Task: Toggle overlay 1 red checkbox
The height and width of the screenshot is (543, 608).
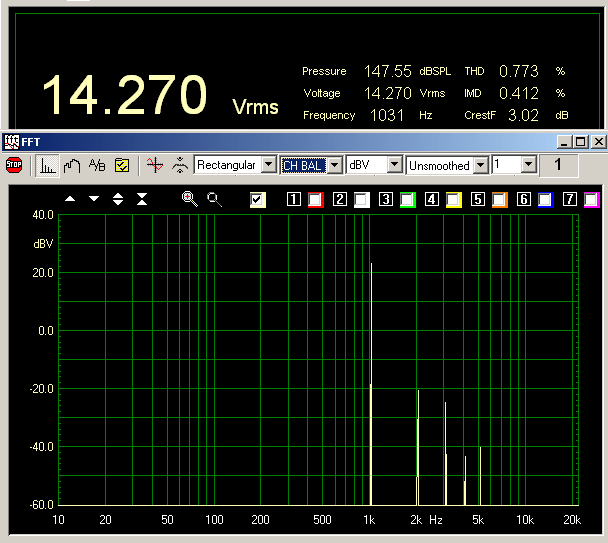Action: (316, 200)
